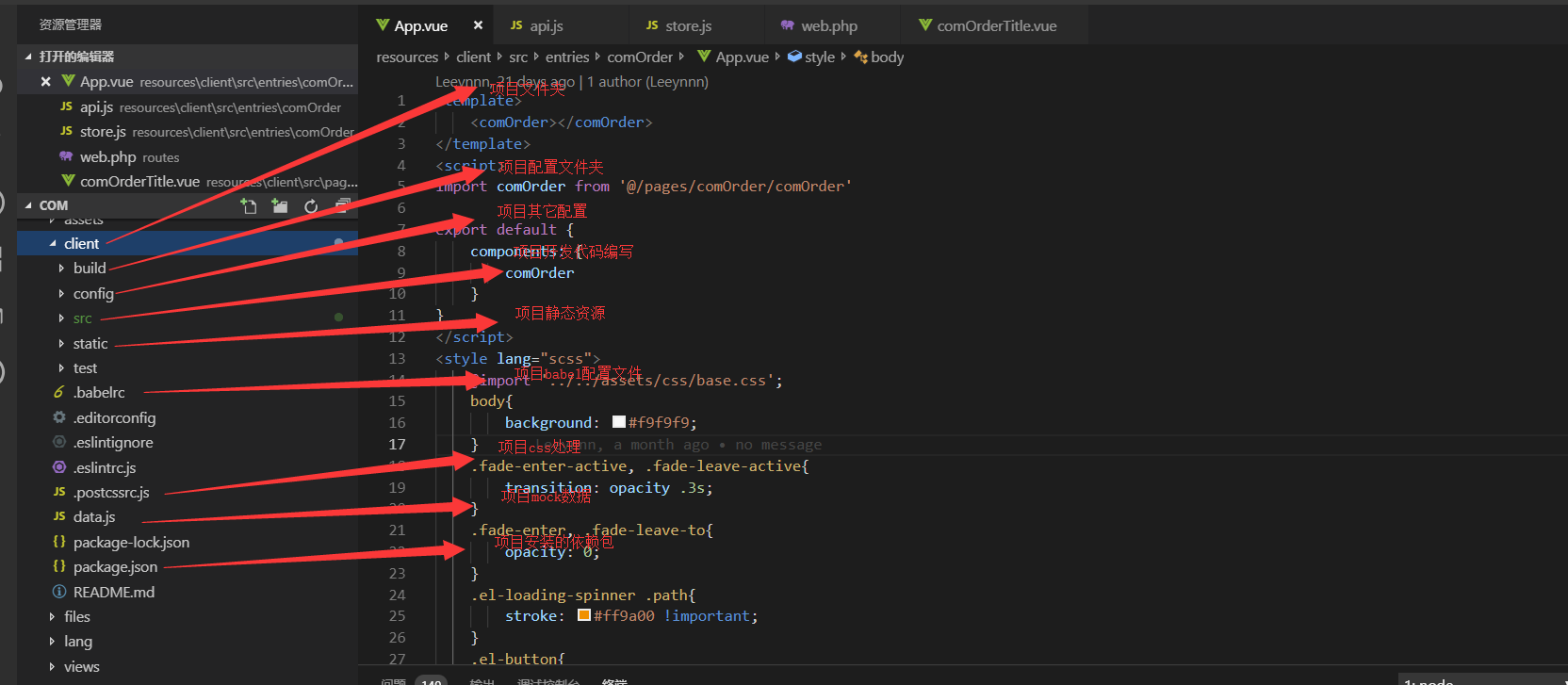Click the #f9f9f9 background color swatch
Image resolution: width=1568 pixels, height=685 pixels.
click(619, 422)
